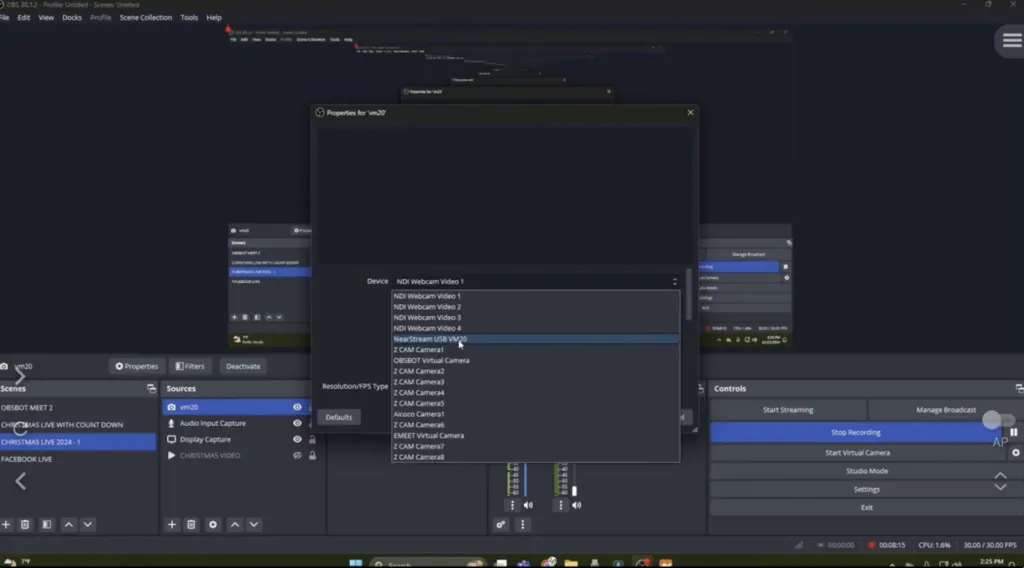Open source properties gear in Sources toolbar

[213, 524]
